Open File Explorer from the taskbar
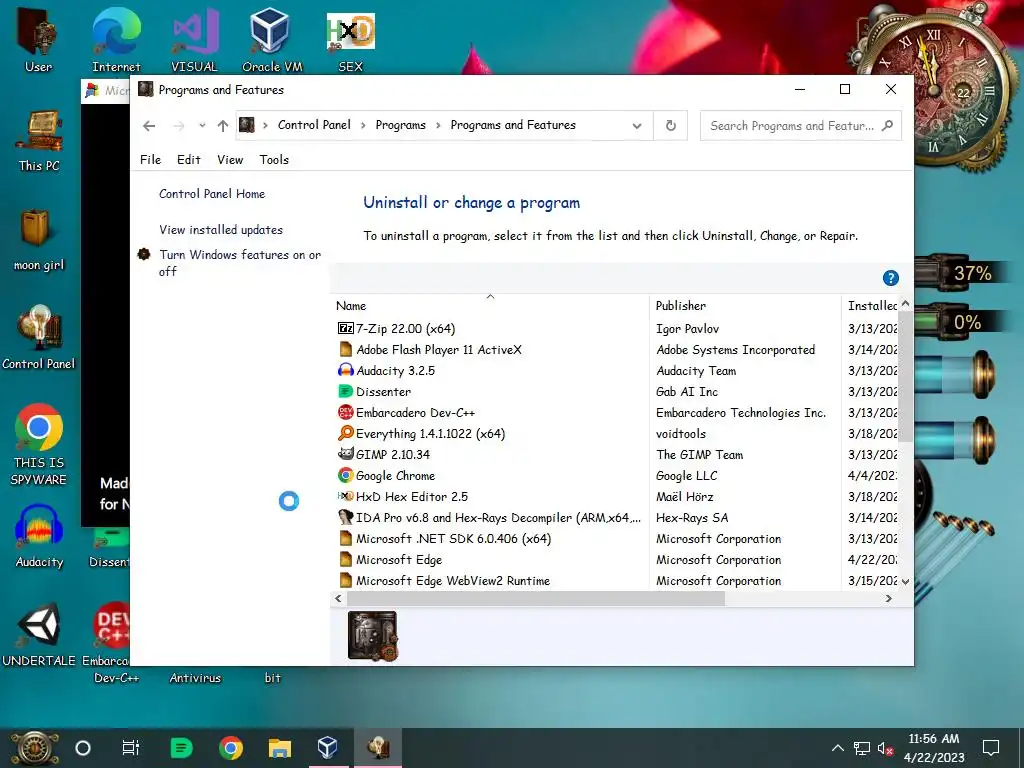The image size is (1024, 768). pyautogui.click(x=280, y=748)
